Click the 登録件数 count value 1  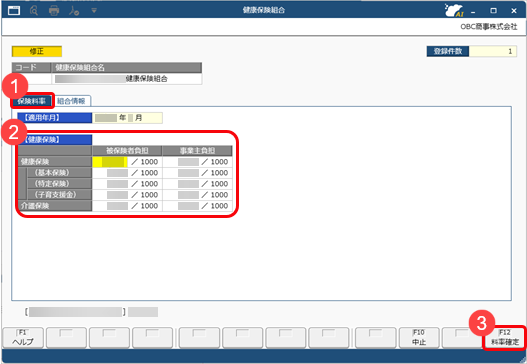(x=493, y=51)
